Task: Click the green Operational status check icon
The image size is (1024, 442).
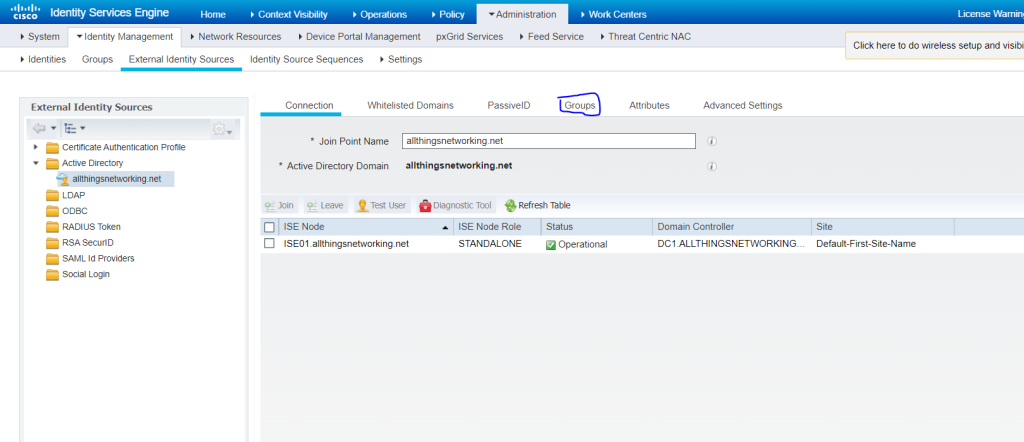Action: point(551,244)
